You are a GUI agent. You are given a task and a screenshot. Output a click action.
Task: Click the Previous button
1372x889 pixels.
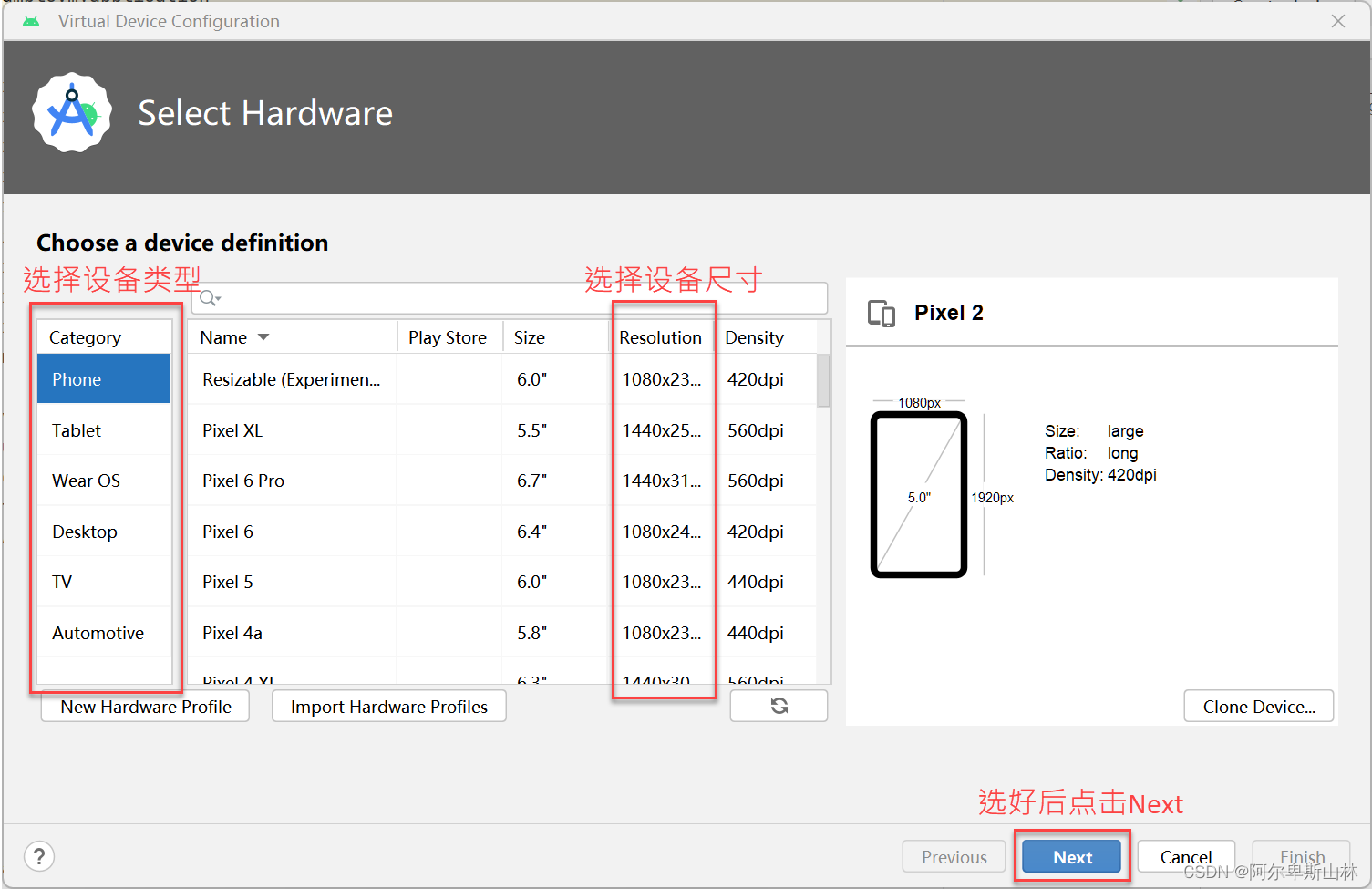pos(954,857)
